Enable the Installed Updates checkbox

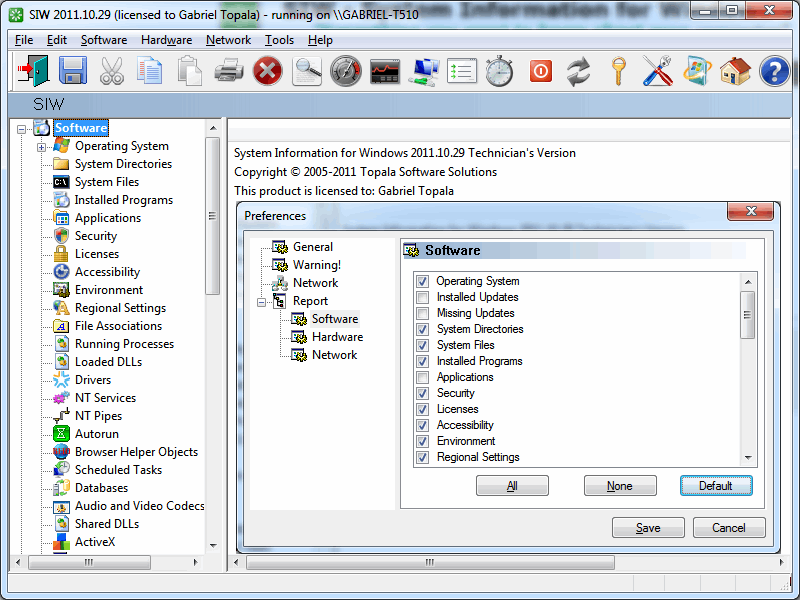(422, 297)
